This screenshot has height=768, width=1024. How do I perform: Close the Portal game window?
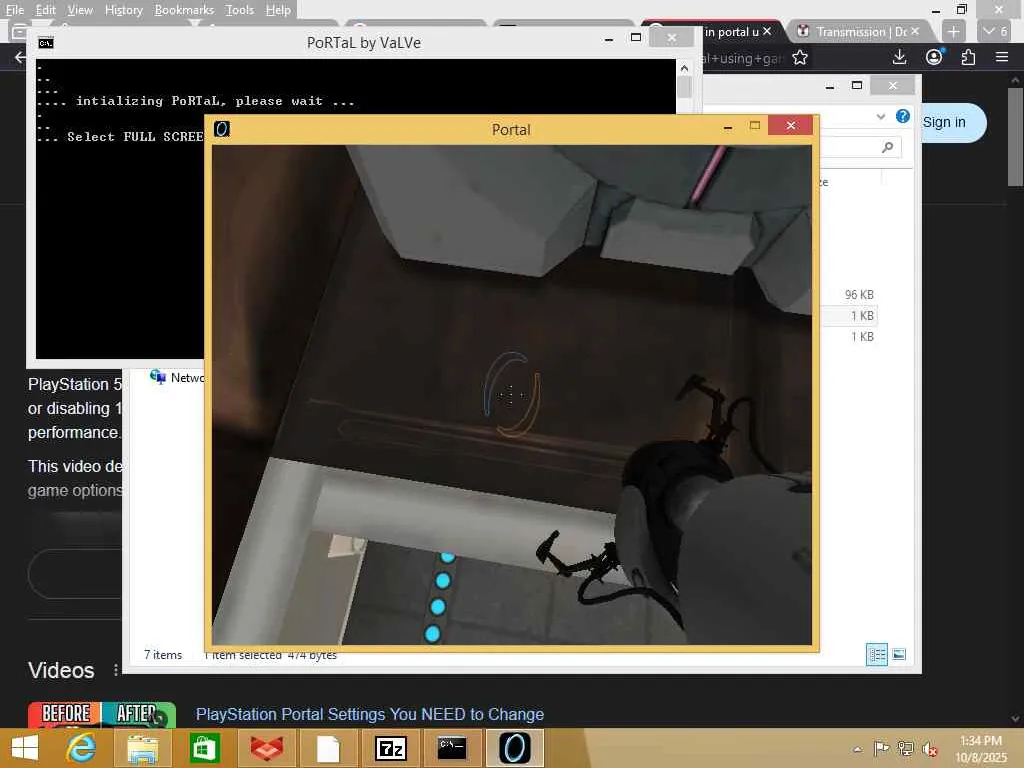tap(791, 125)
